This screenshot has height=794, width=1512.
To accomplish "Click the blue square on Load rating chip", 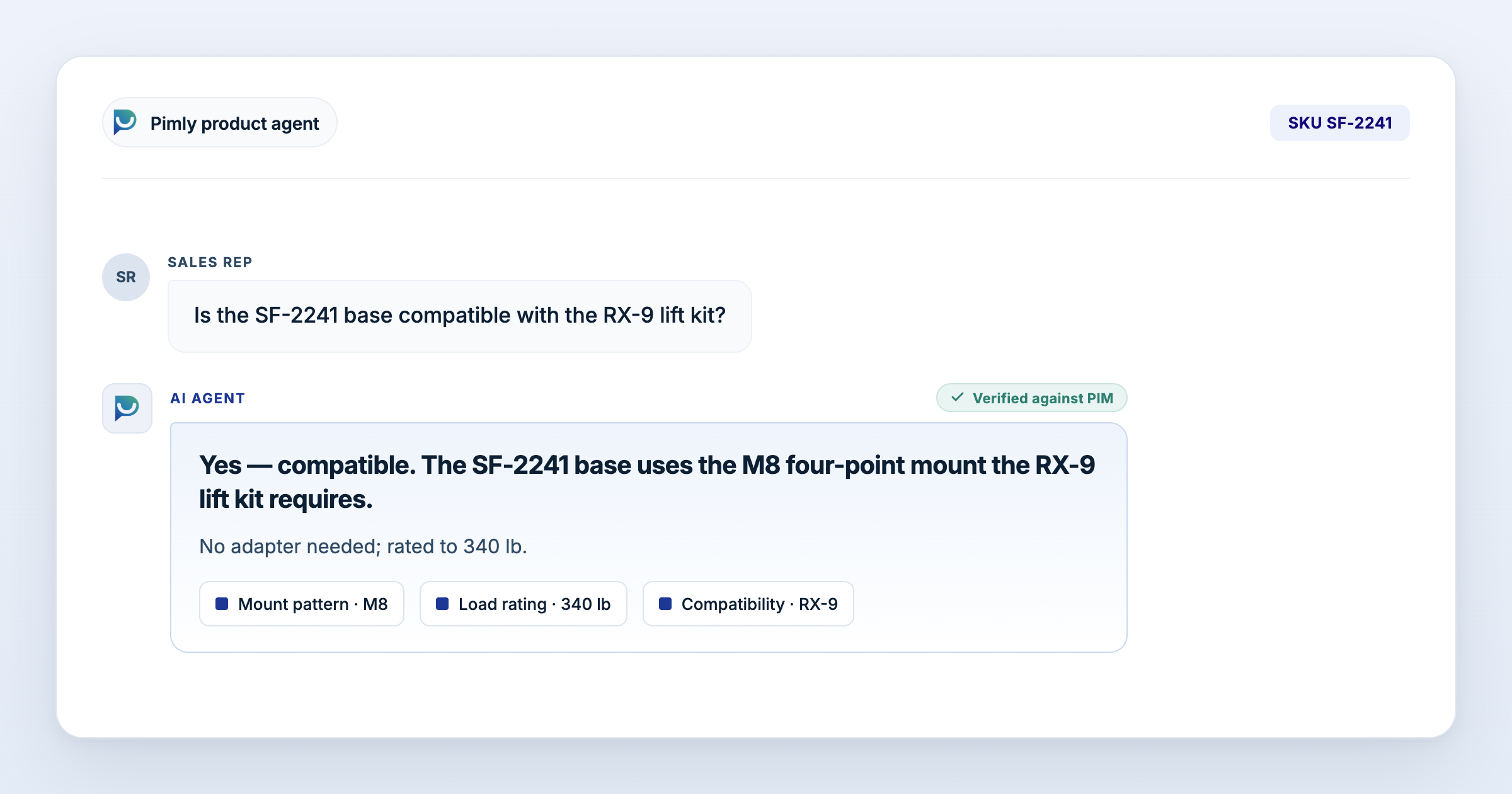I will point(442,604).
